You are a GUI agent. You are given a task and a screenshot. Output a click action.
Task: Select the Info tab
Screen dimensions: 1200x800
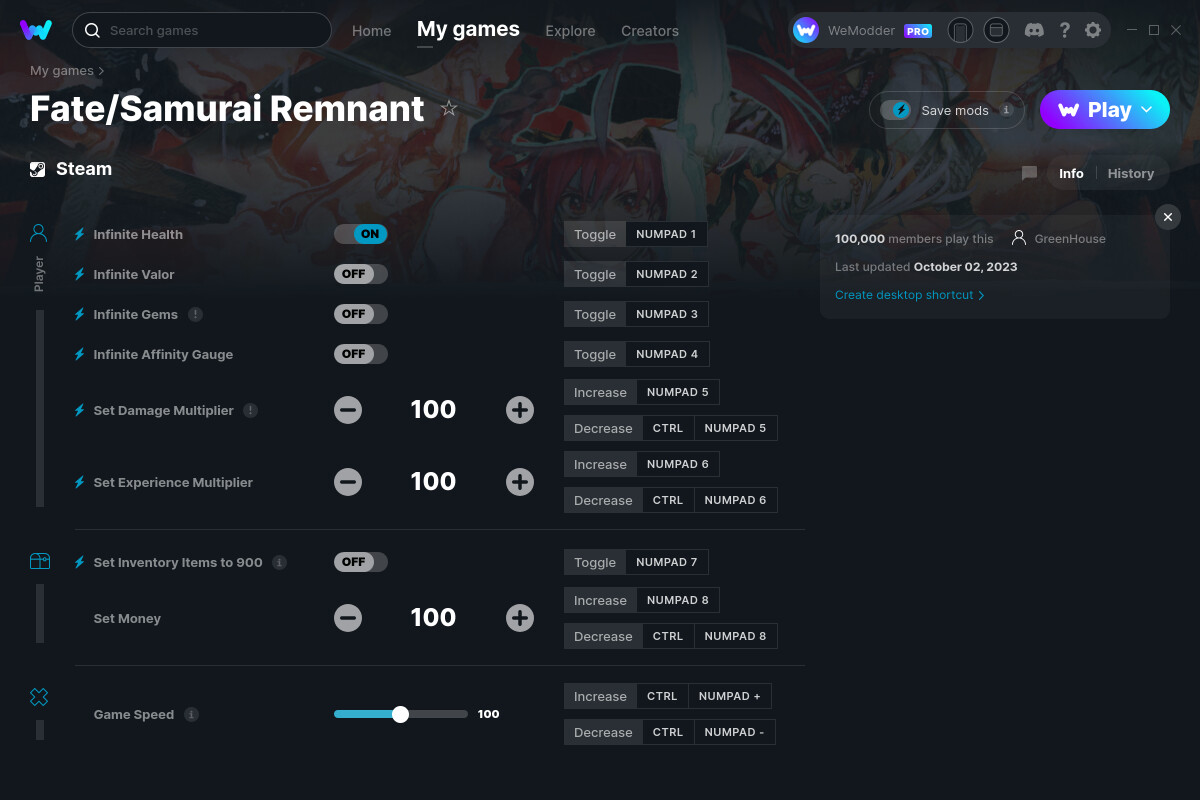pos(1071,173)
